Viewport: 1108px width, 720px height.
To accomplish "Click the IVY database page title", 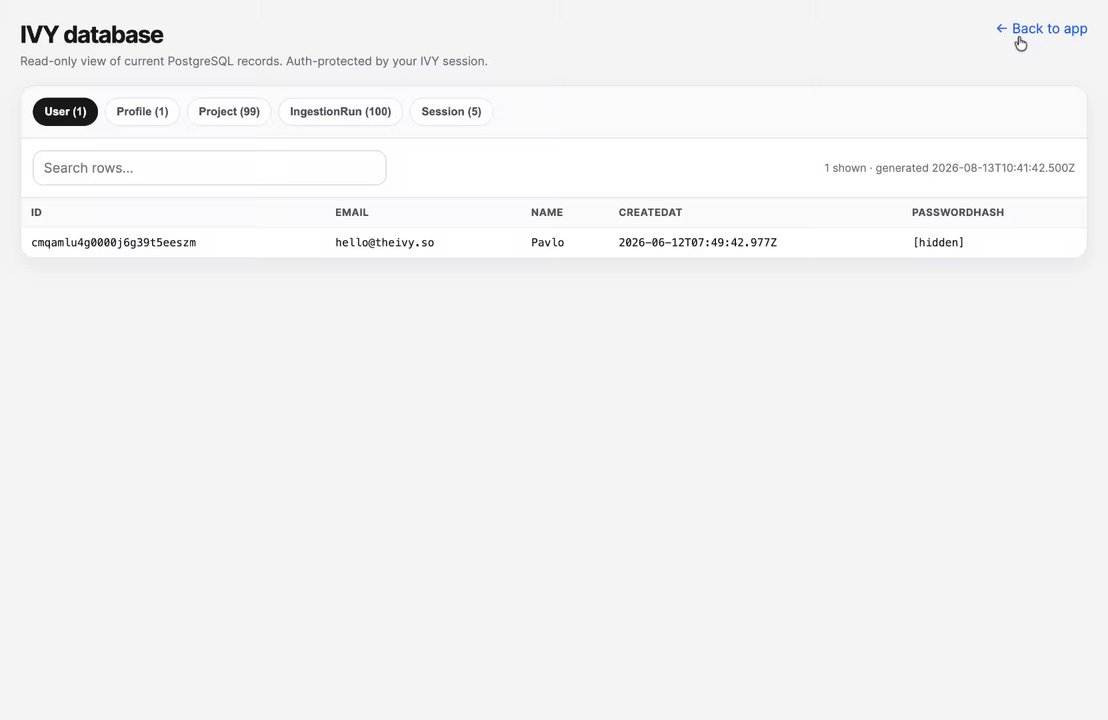I will click(x=92, y=35).
